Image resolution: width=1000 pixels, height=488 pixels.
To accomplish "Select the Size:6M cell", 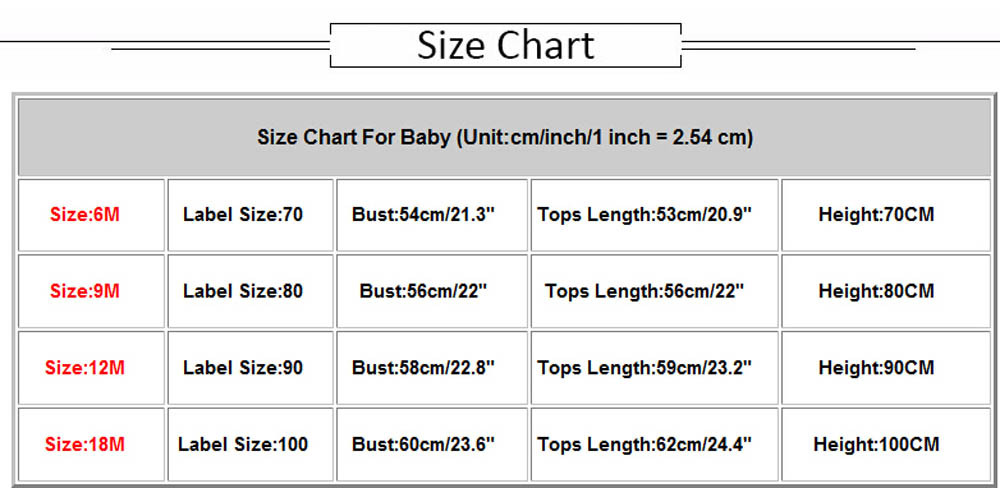I will pos(85,214).
